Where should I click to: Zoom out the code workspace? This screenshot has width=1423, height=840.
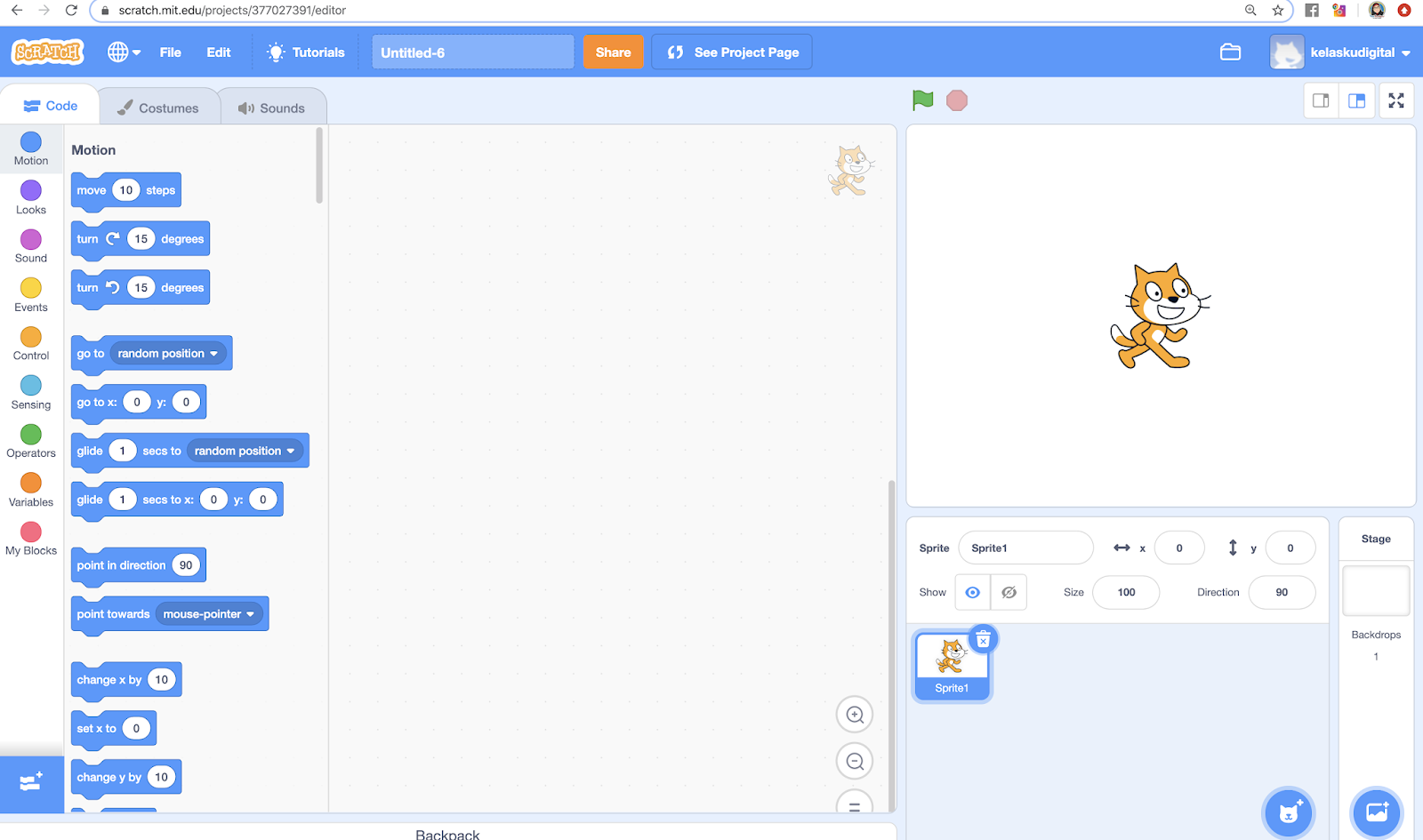pyautogui.click(x=855, y=761)
